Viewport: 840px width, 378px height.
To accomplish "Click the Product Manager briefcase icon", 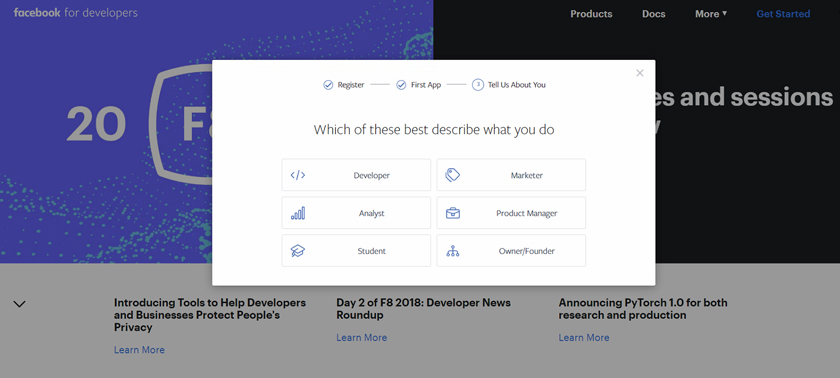I will point(453,213).
